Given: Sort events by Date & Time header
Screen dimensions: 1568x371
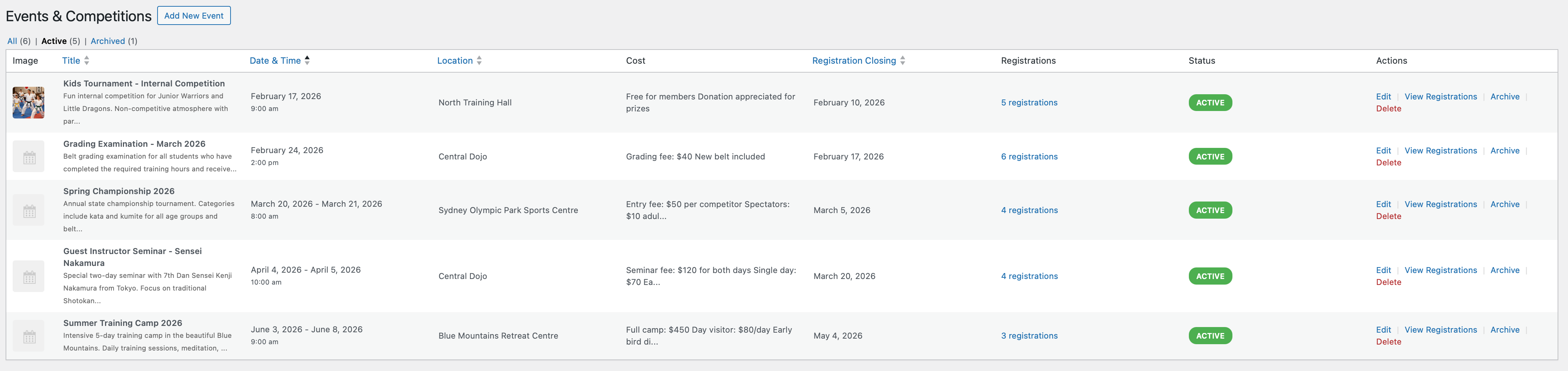Looking at the screenshot, I should (x=275, y=60).
